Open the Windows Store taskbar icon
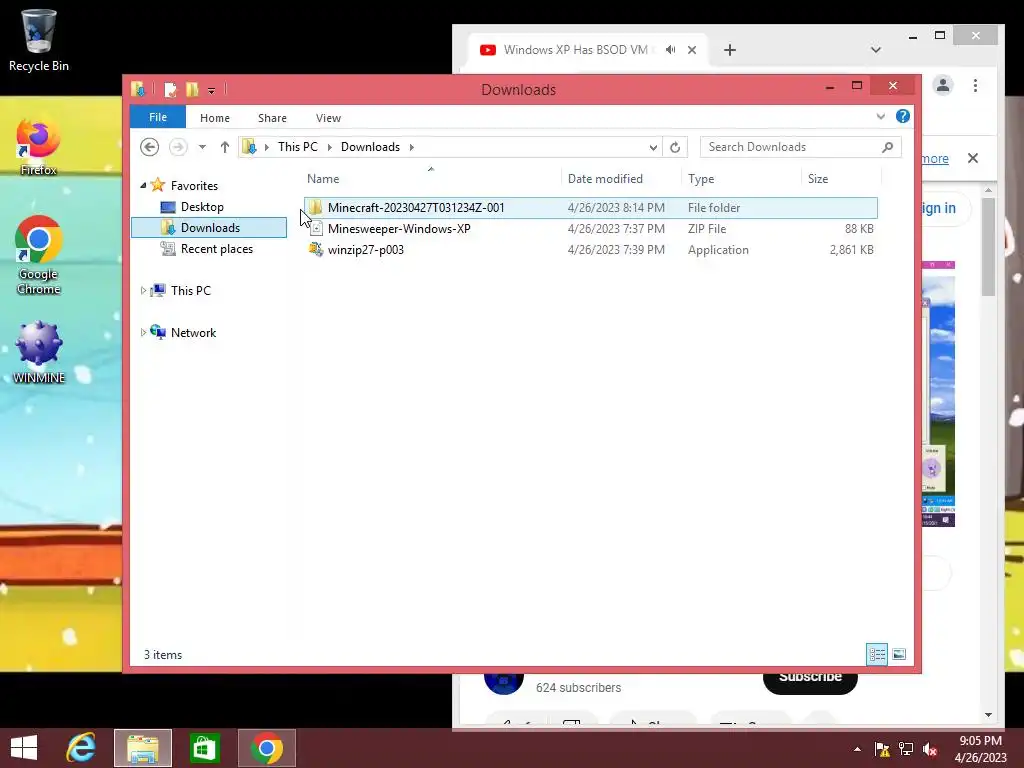The width and height of the screenshot is (1024, 768). 204,748
